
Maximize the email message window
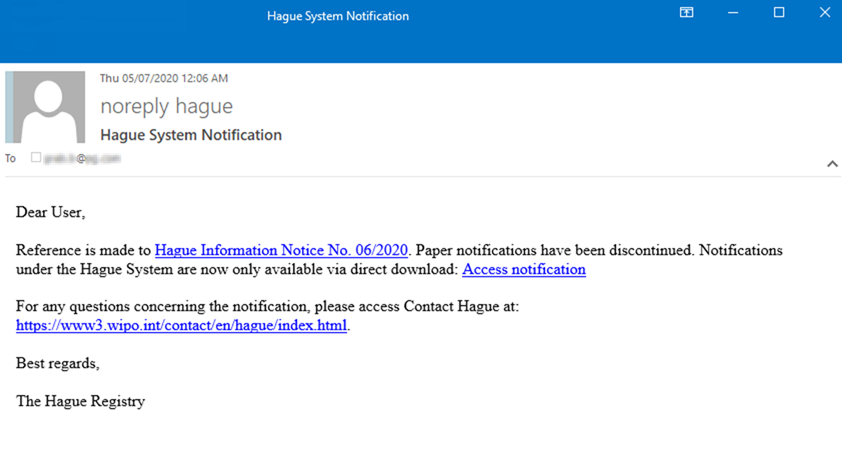click(x=779, y=13)
